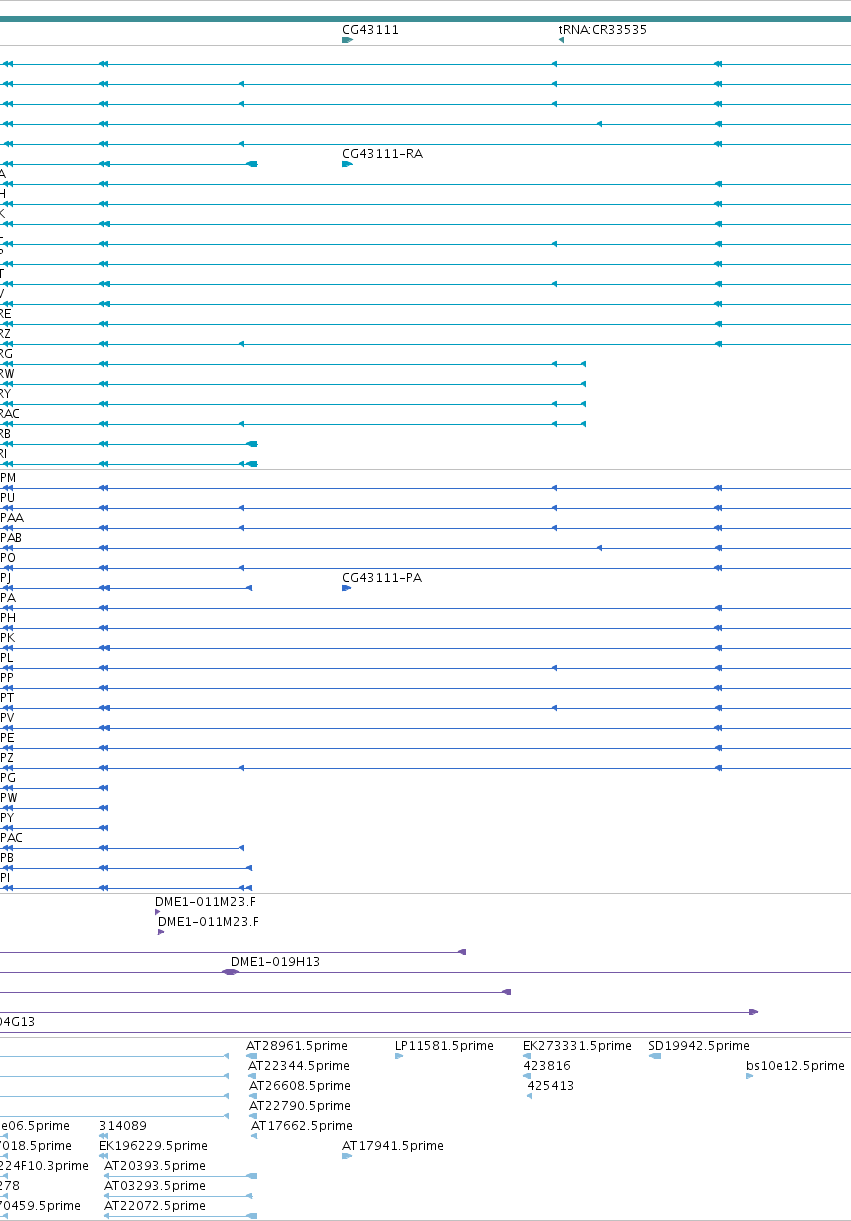Select the AT17941.5prime arrow glyph
The image size is (851, 1221).
click(x=347, y=1156)
